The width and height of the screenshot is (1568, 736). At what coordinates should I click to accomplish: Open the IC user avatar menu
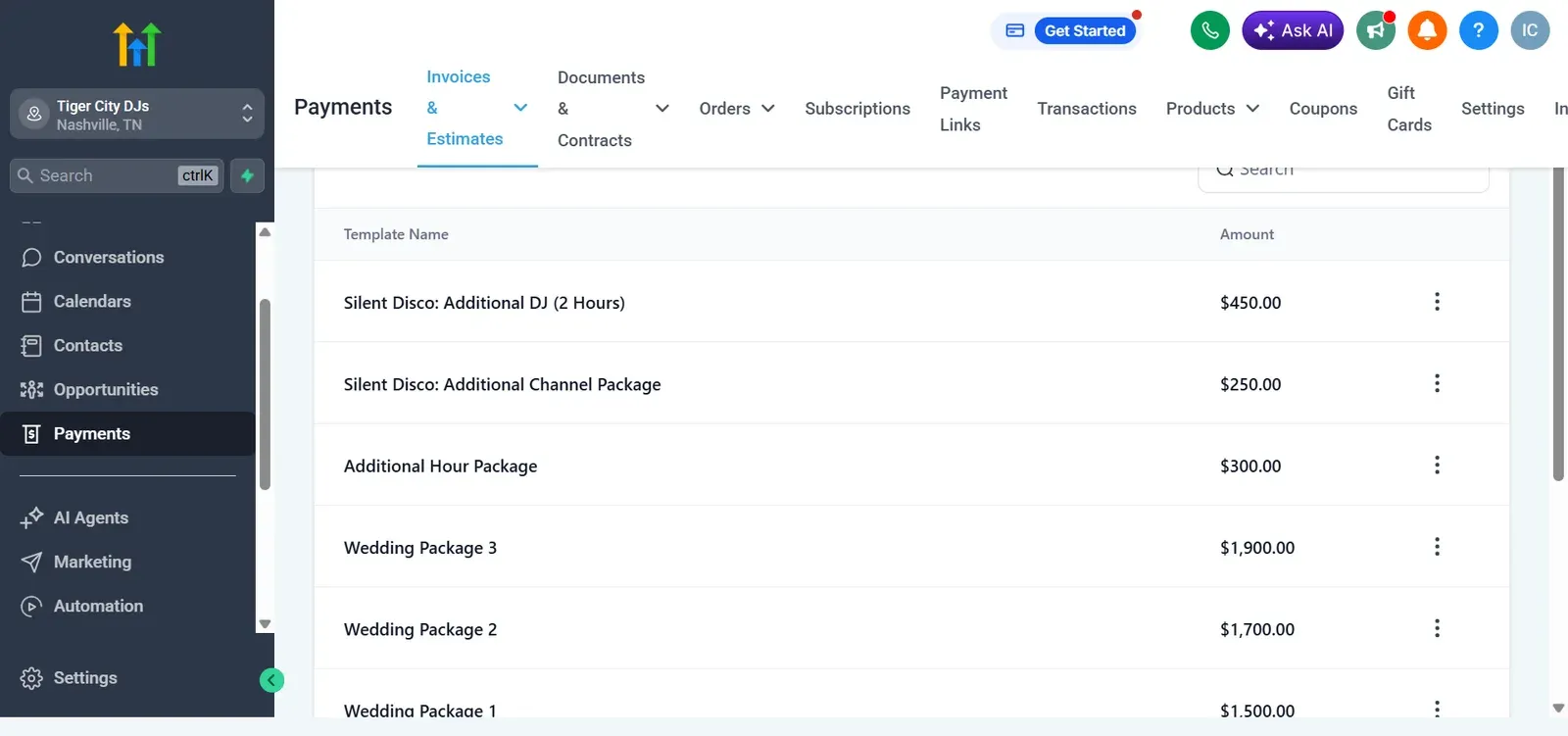[x=1530, y=30]
